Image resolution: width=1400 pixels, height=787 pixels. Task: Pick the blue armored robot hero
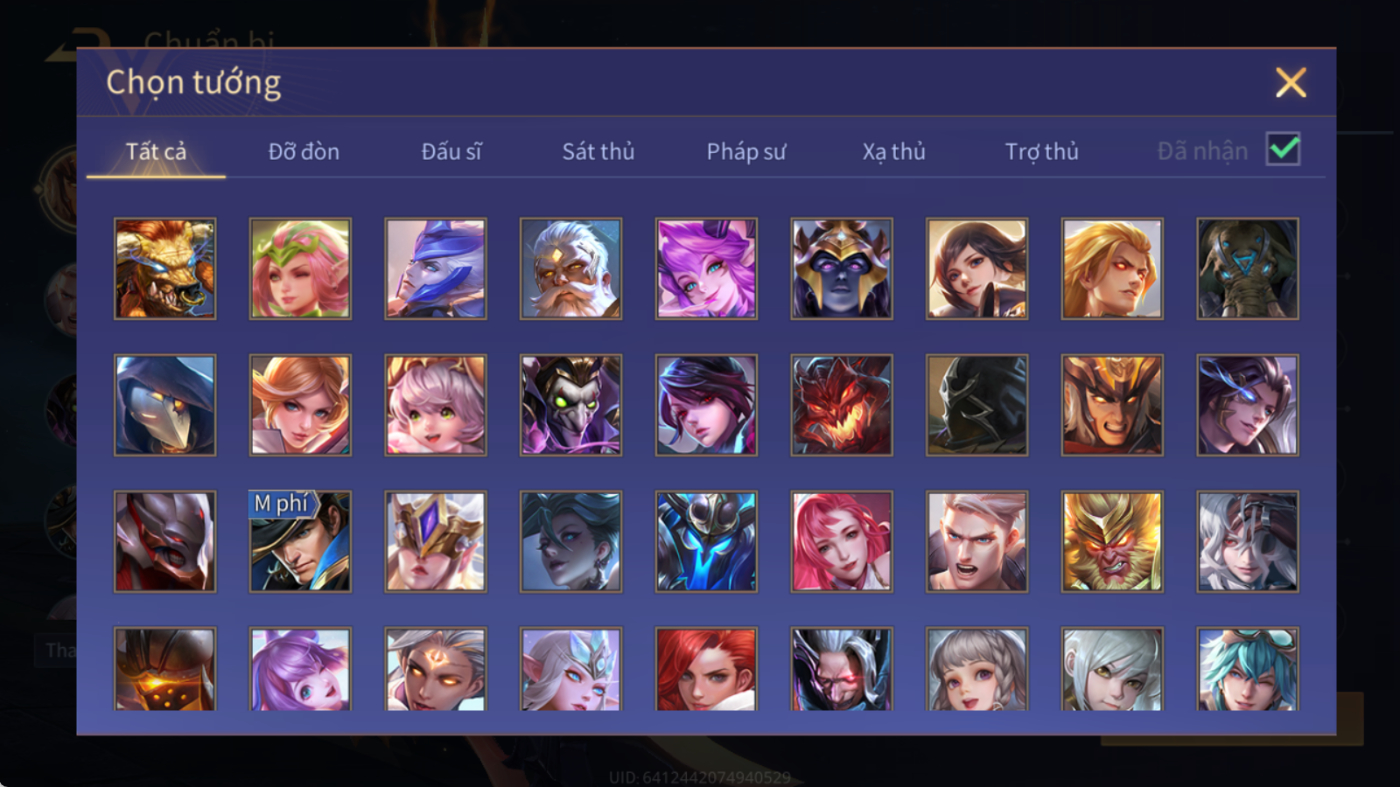tap(706, 541)
